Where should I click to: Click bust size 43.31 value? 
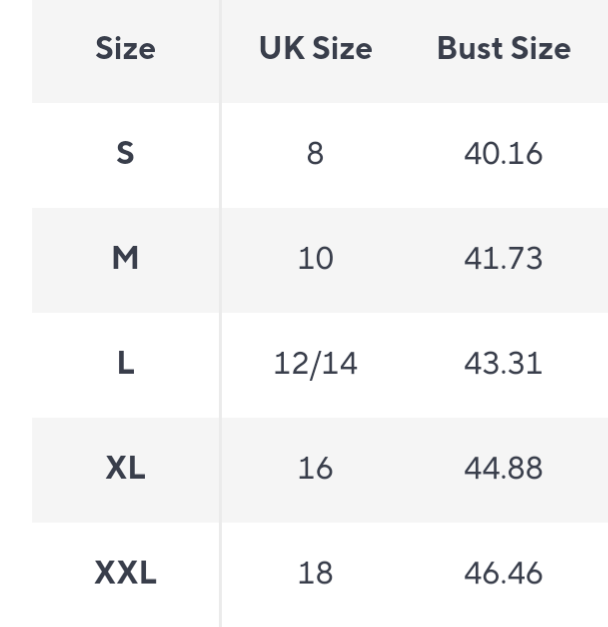point(504,364)
